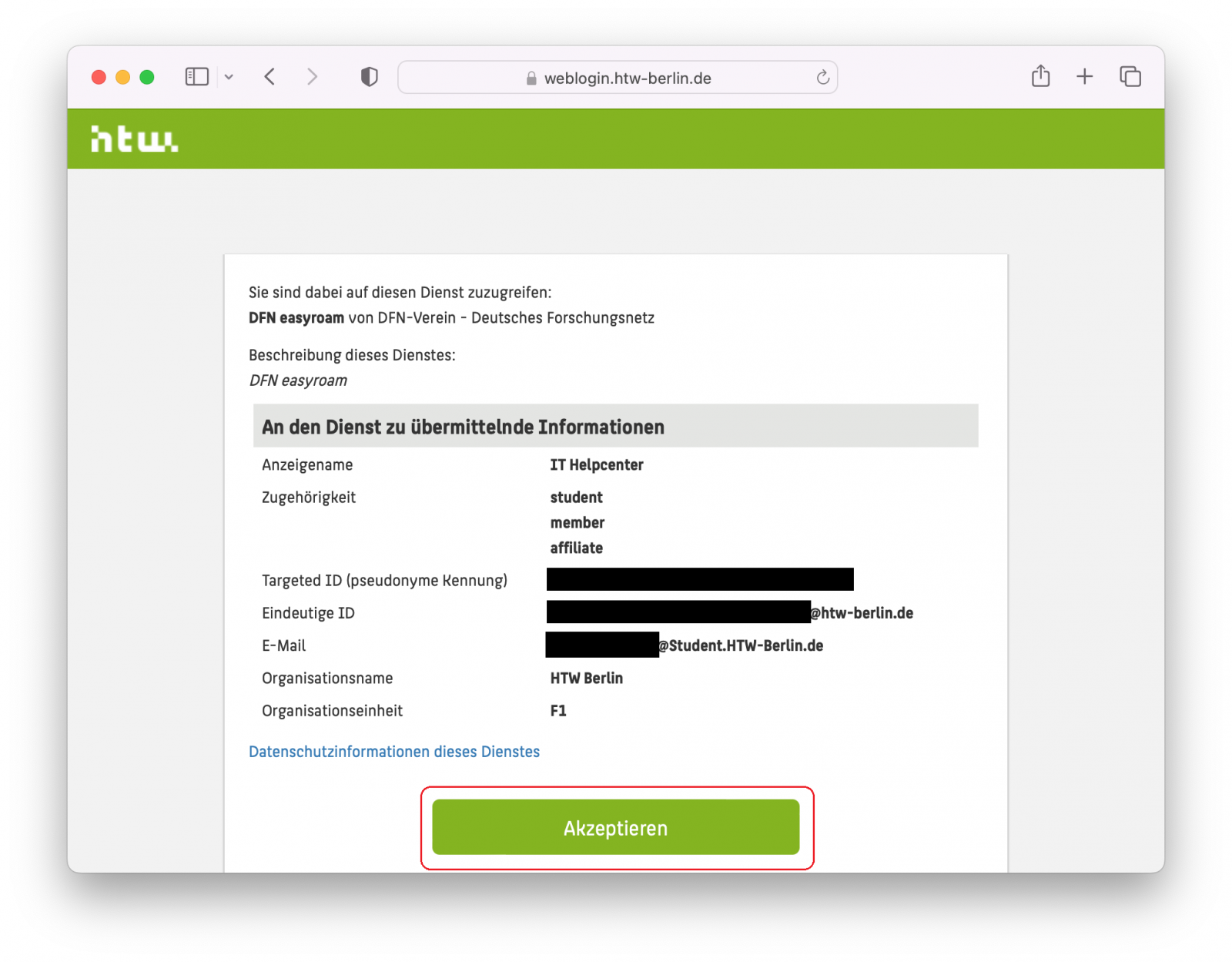Click the 'An den Dienst' section header

pos(462,427)
